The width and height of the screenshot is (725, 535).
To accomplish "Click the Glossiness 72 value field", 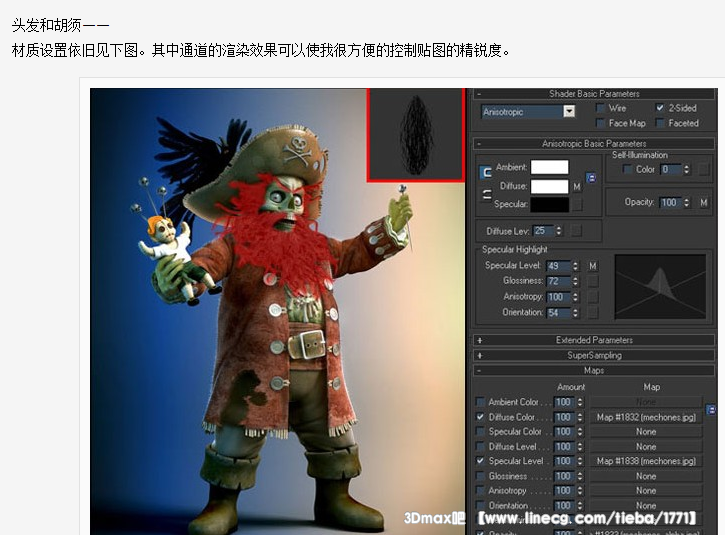I will (x=559, y=281).
